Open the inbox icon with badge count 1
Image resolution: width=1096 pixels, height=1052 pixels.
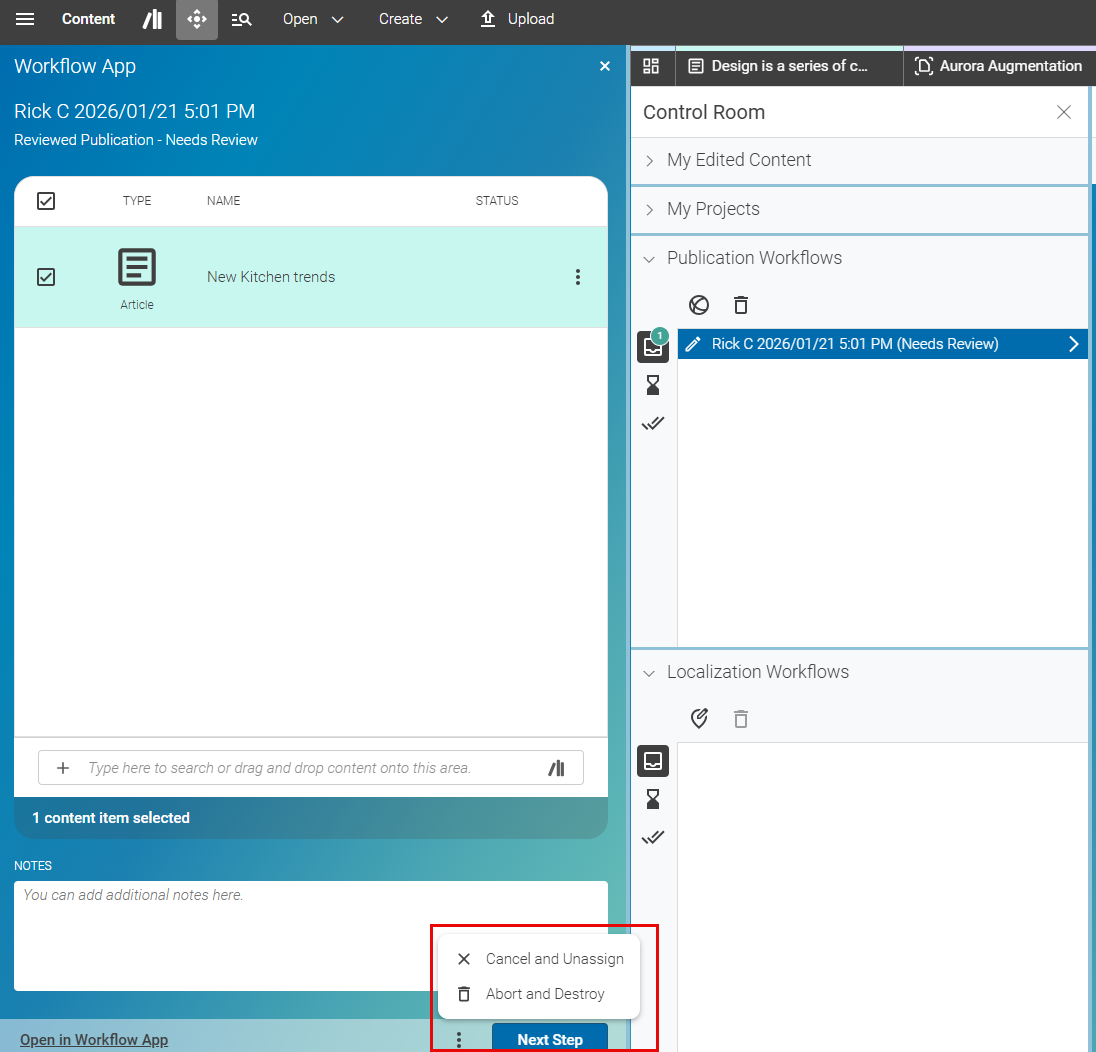653,347
